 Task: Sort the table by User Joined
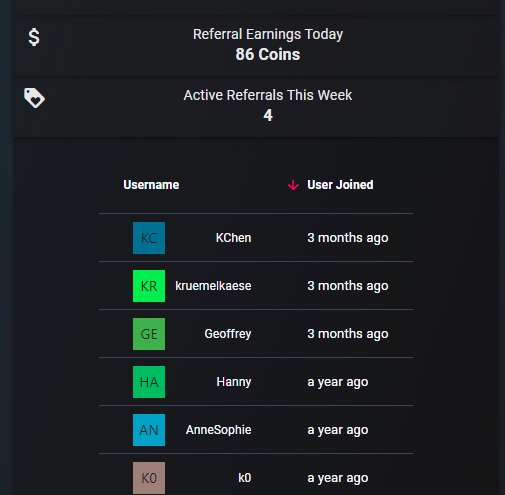[x=340, y=185]
